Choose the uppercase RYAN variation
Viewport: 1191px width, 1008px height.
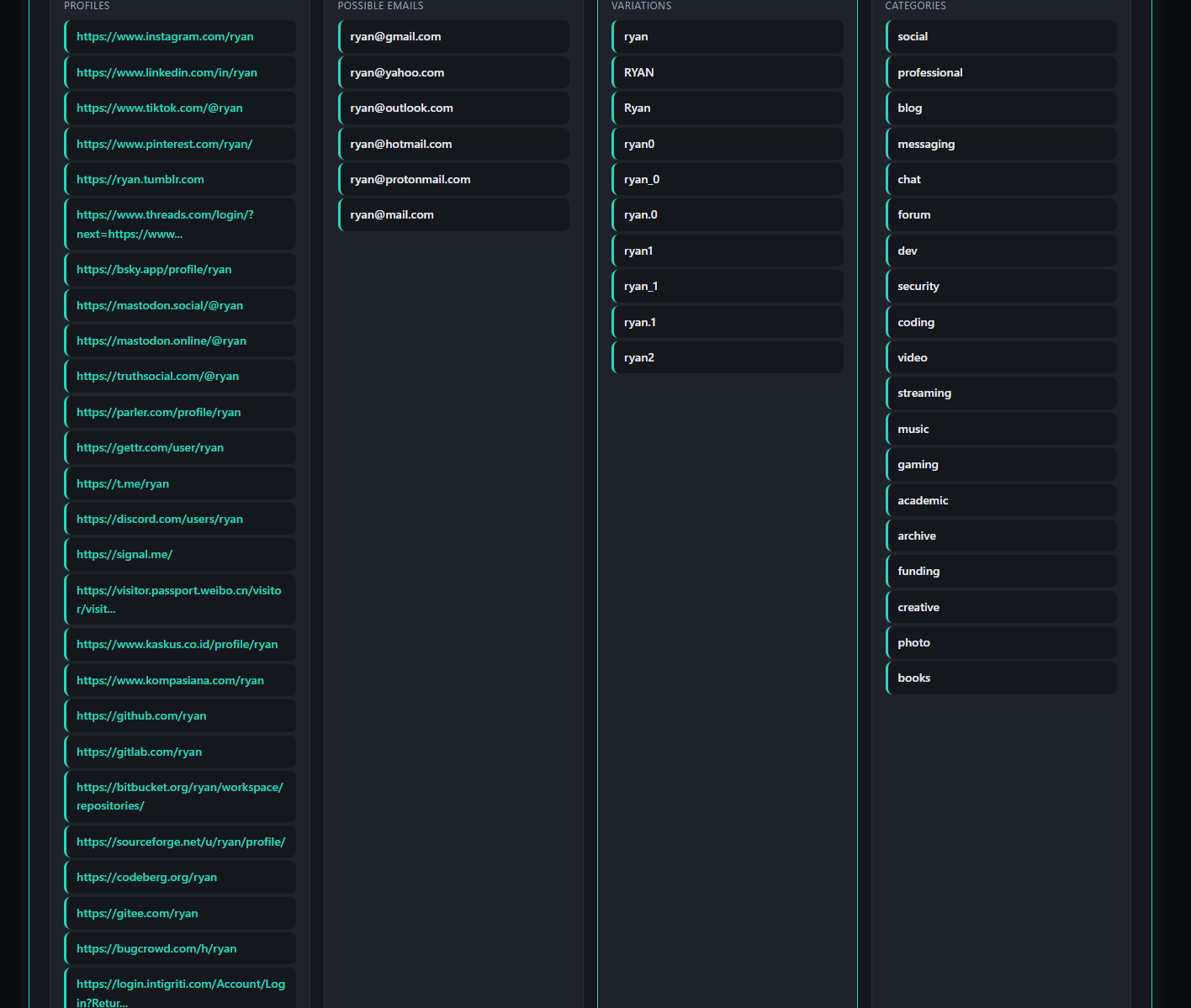639,73
